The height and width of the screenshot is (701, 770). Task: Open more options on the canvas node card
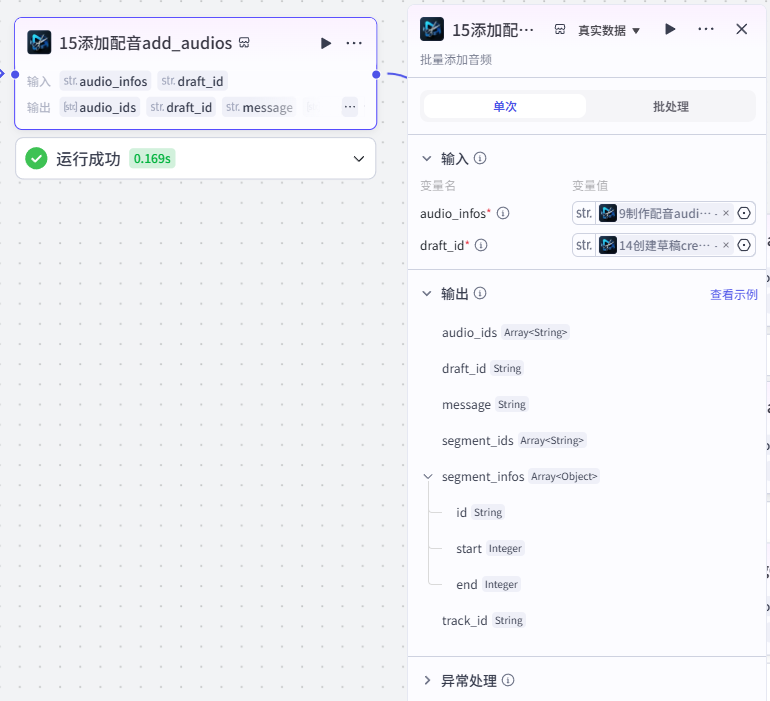pyautogui.click(x=354, y=43)
